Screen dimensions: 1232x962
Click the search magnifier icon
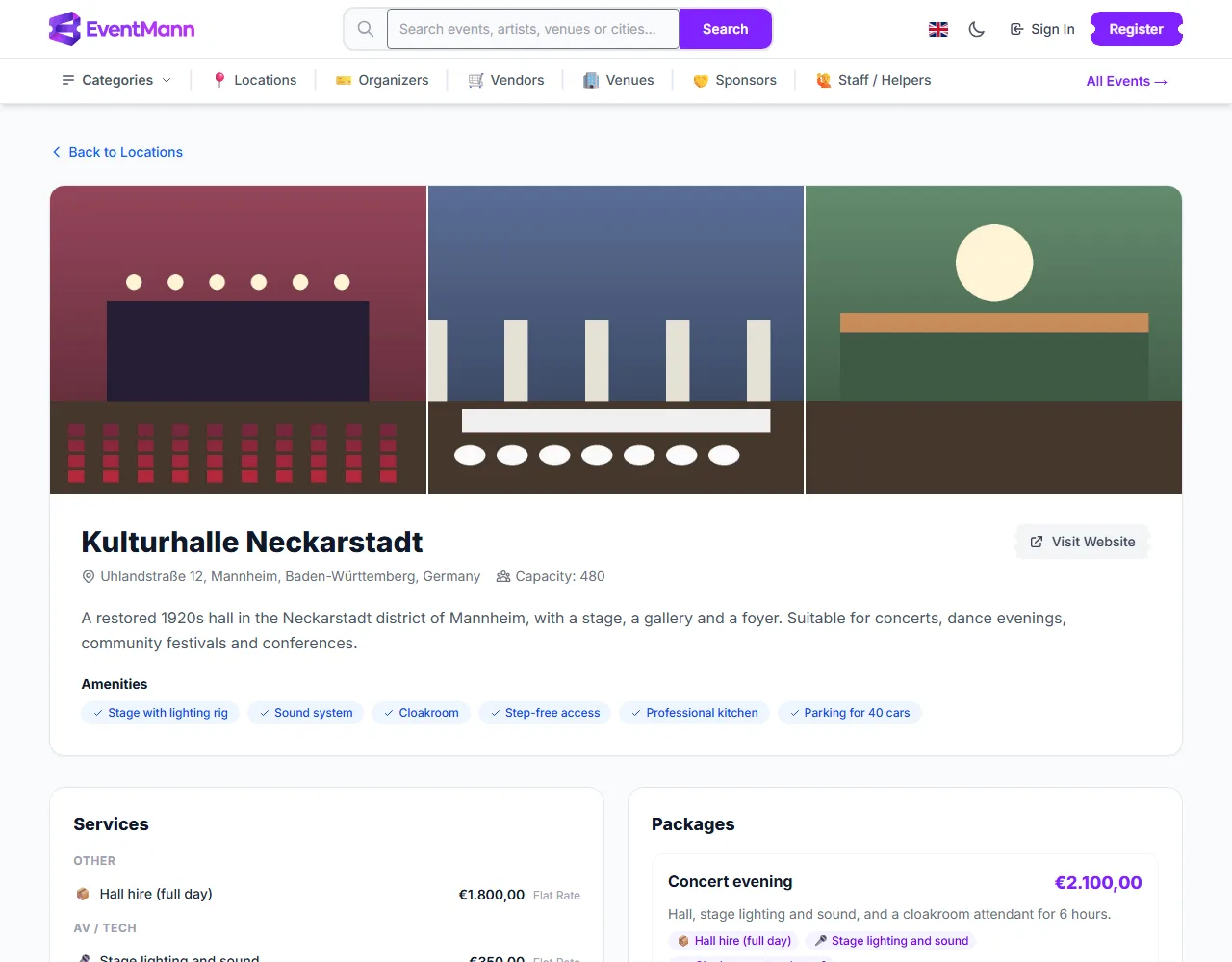pyautogui.click(x=366, y=29)
